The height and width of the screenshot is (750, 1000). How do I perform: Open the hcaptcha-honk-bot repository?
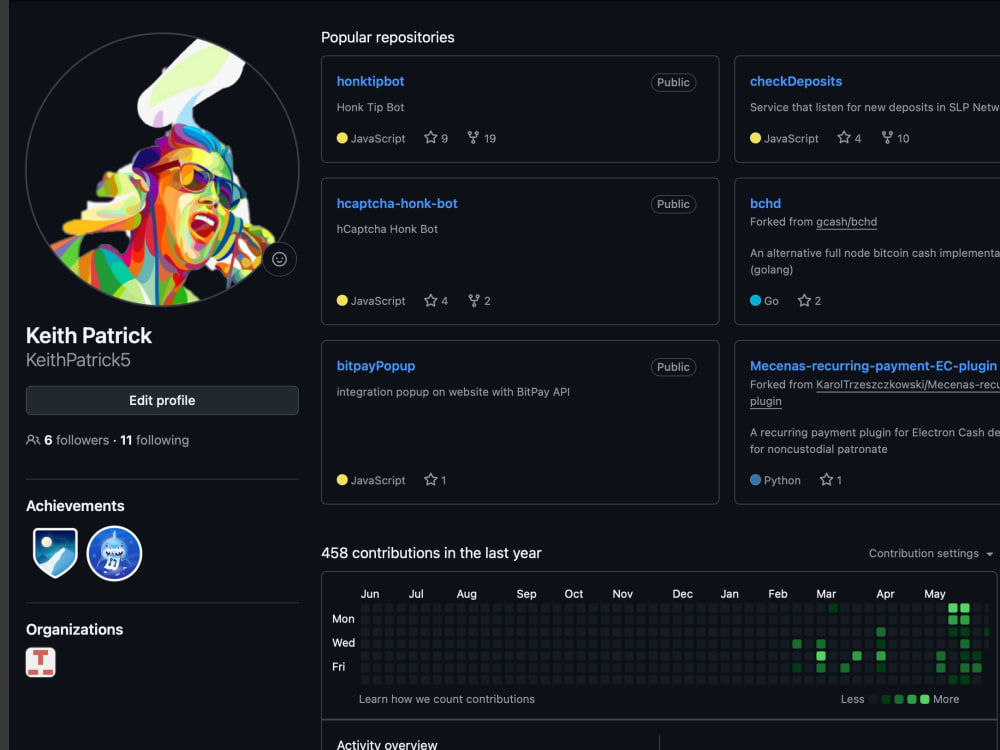pos(397,203)
